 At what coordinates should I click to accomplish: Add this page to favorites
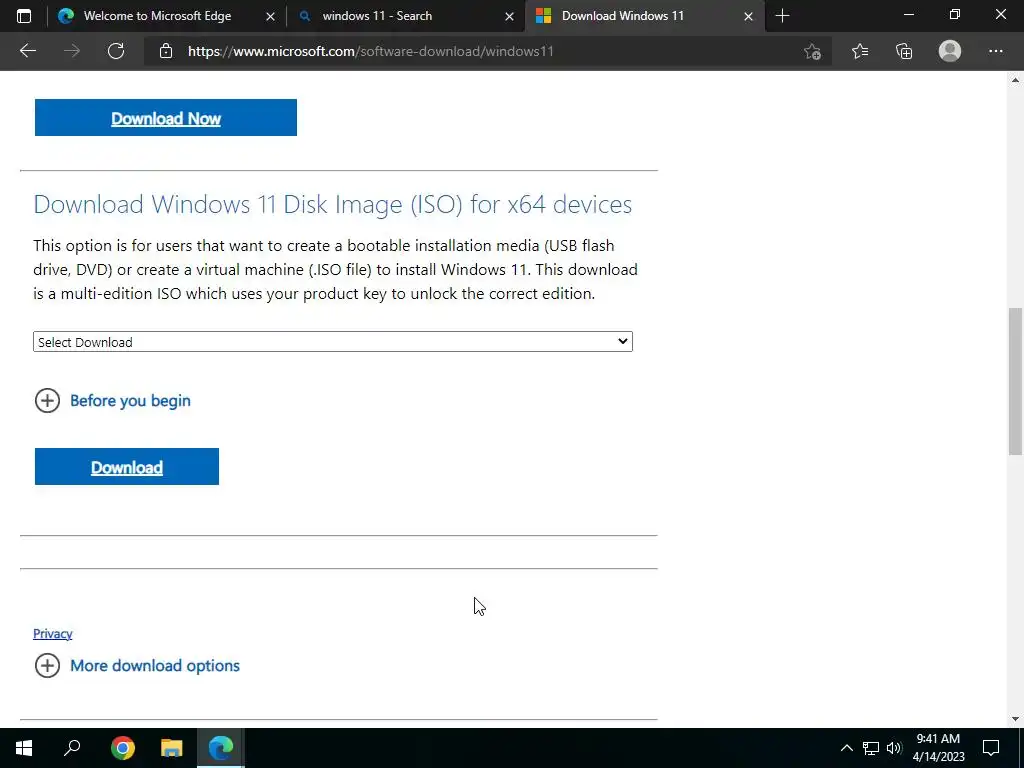812,51
